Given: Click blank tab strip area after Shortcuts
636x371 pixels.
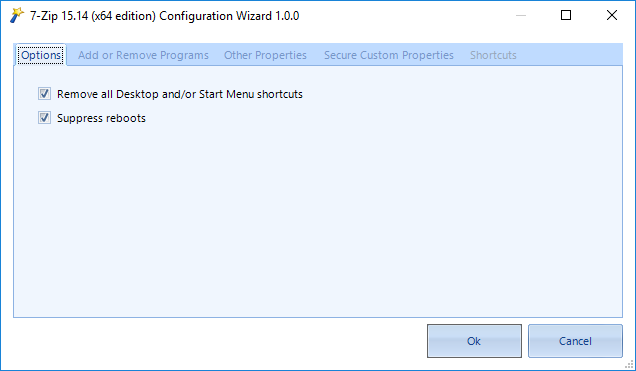Looking at the screenshot, I should (572, 55).
